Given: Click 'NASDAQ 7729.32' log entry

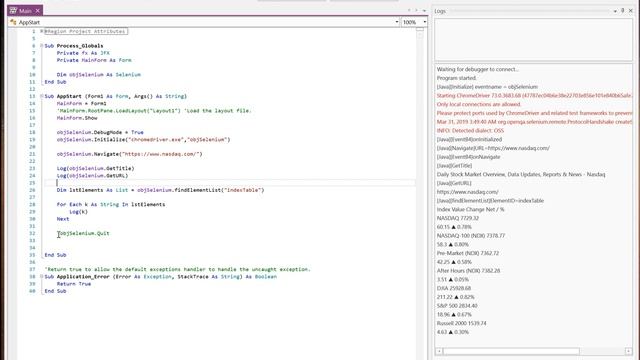Looking at the screenshot, I should pos(458,218).
